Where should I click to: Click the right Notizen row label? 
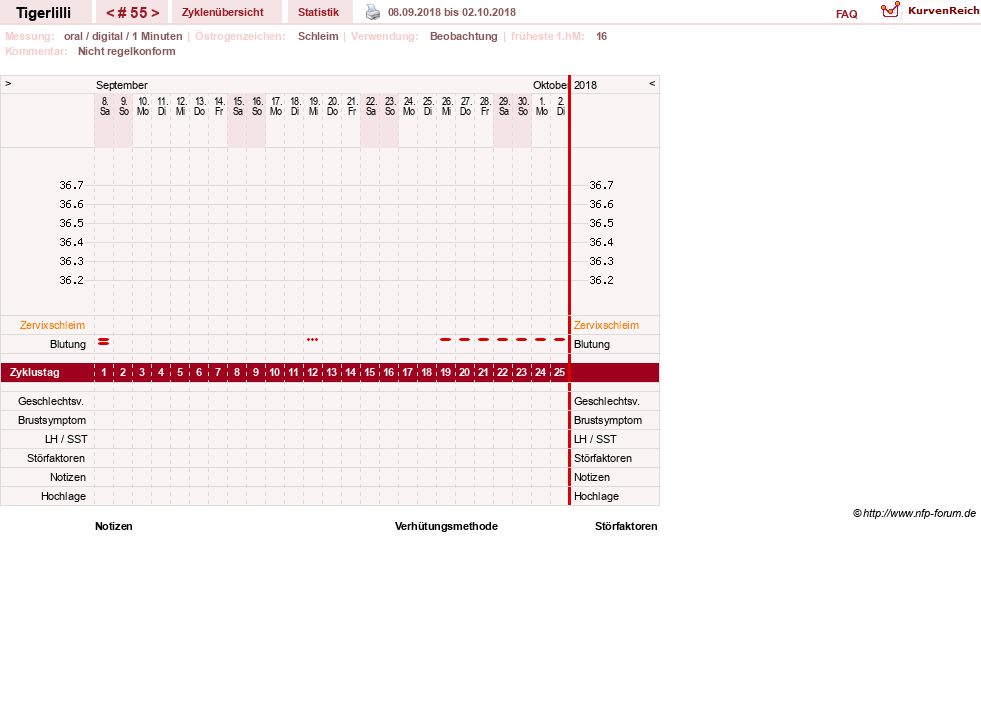pos(591,477)
